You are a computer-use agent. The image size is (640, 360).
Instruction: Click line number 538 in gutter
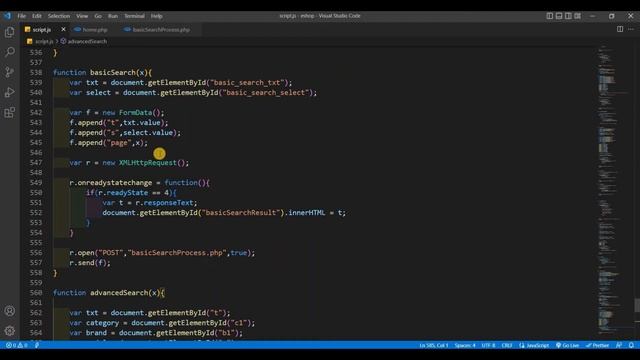point(36,72)
